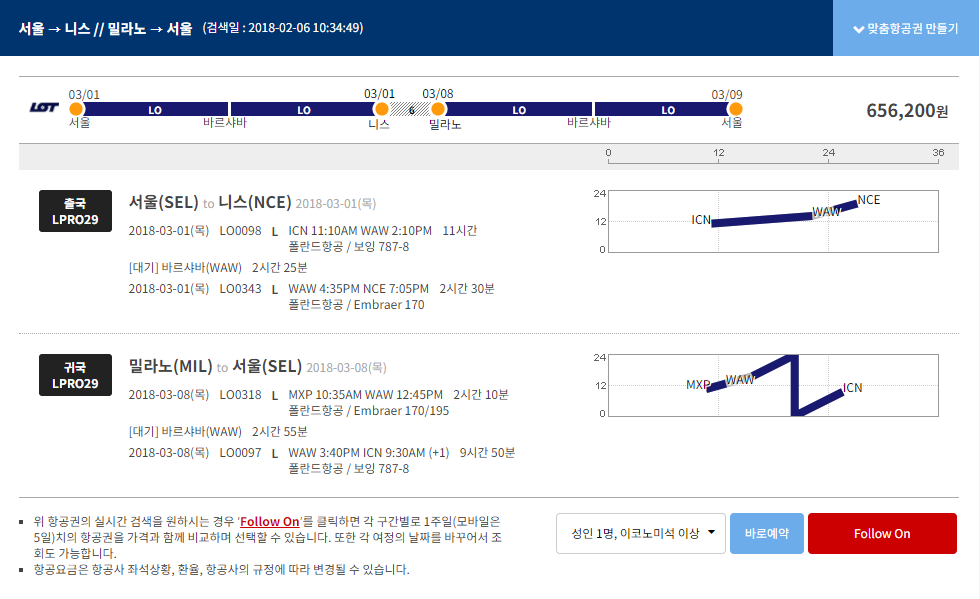The width and height of the screenshot is (980, 599).
Task: Click the 귀국 LPRO29 badge
Action: [x=75, y=375]
